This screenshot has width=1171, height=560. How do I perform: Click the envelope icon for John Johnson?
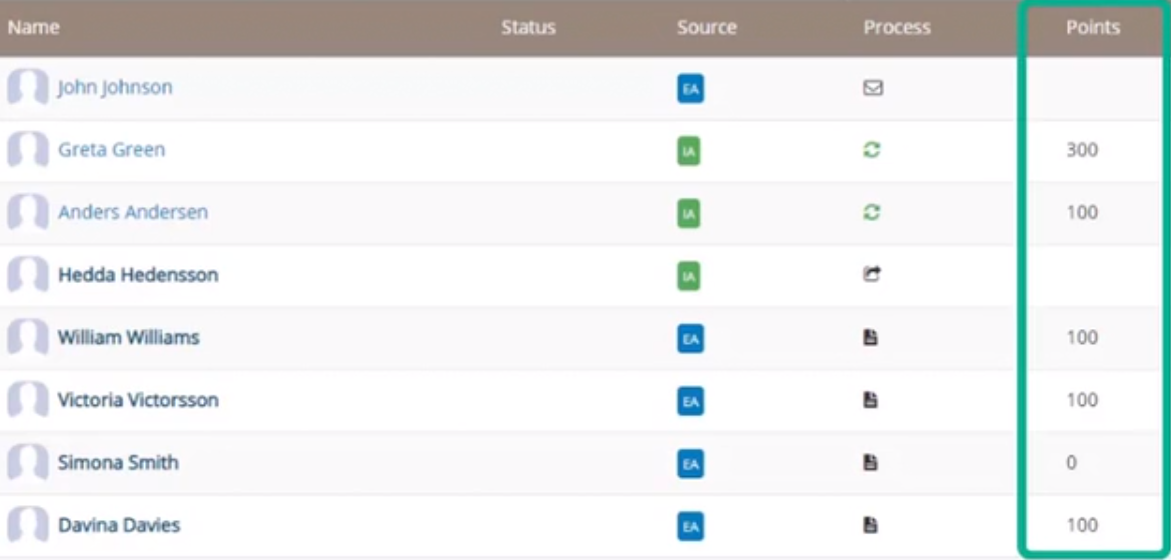872,88
